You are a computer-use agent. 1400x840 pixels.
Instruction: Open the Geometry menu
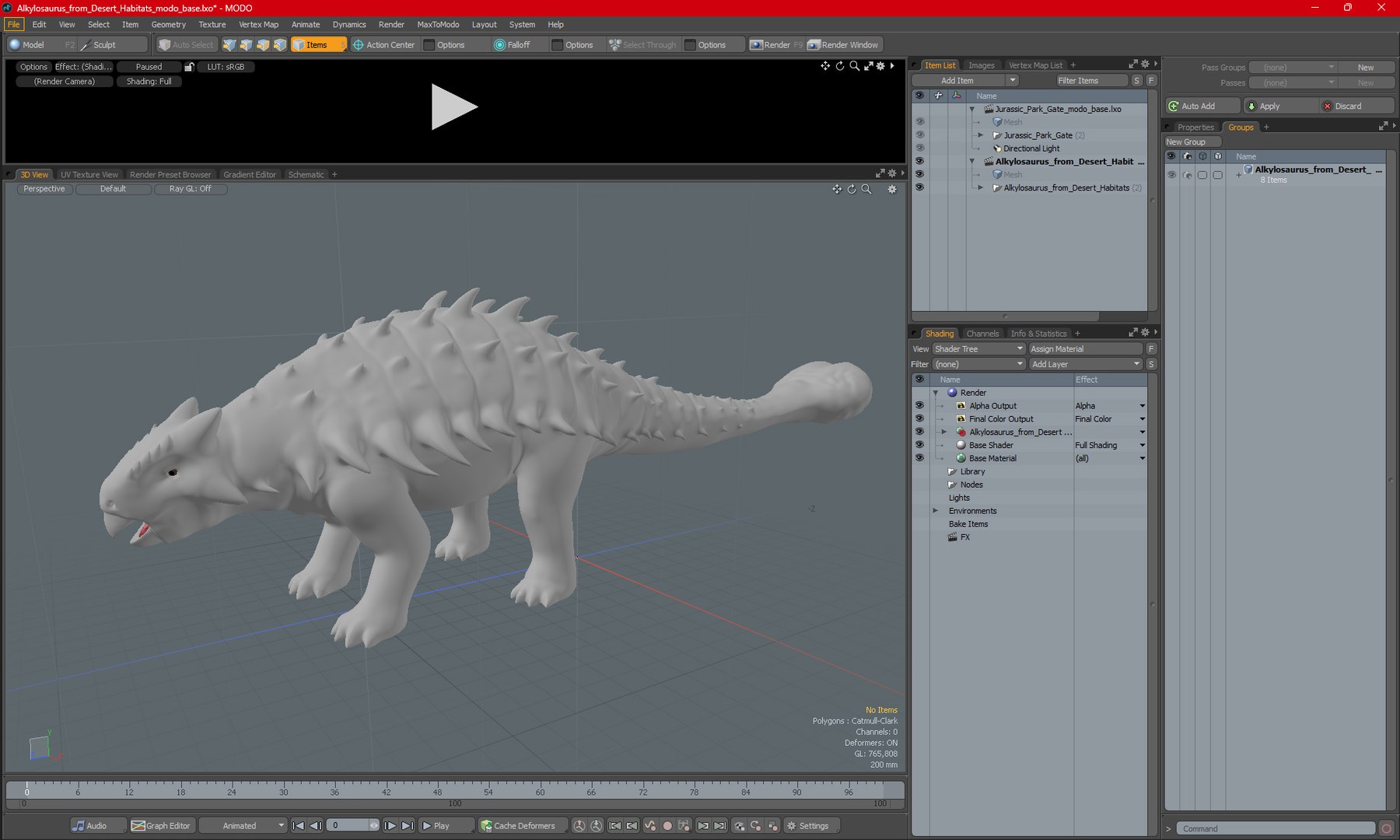168,25
